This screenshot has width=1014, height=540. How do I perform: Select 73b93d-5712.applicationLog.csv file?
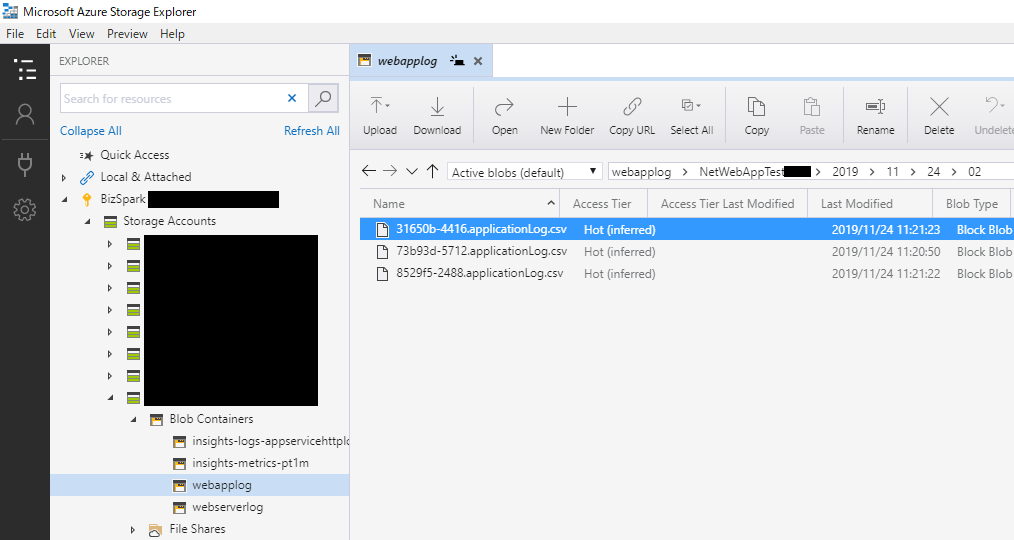(687, 252)
